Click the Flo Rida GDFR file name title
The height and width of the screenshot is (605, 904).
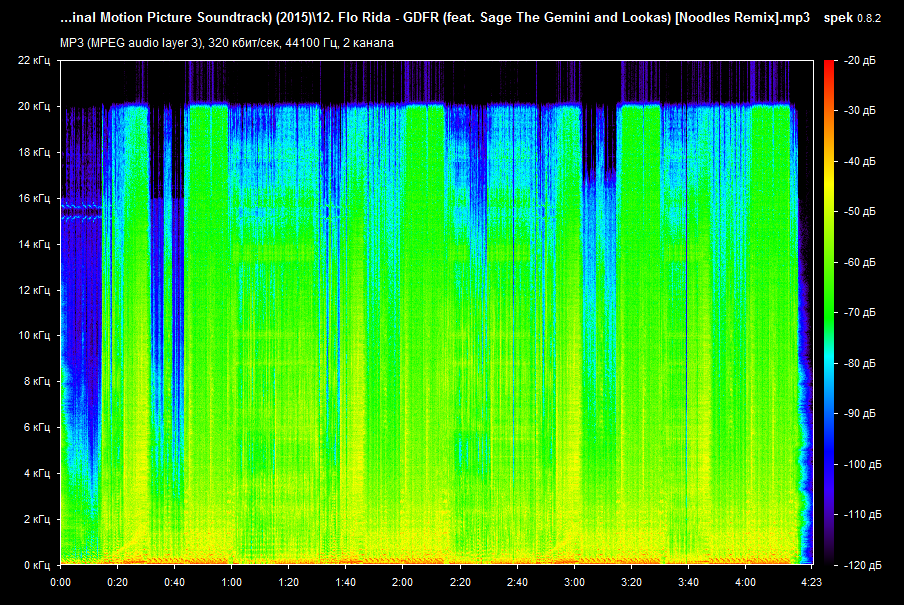(434, 20)
